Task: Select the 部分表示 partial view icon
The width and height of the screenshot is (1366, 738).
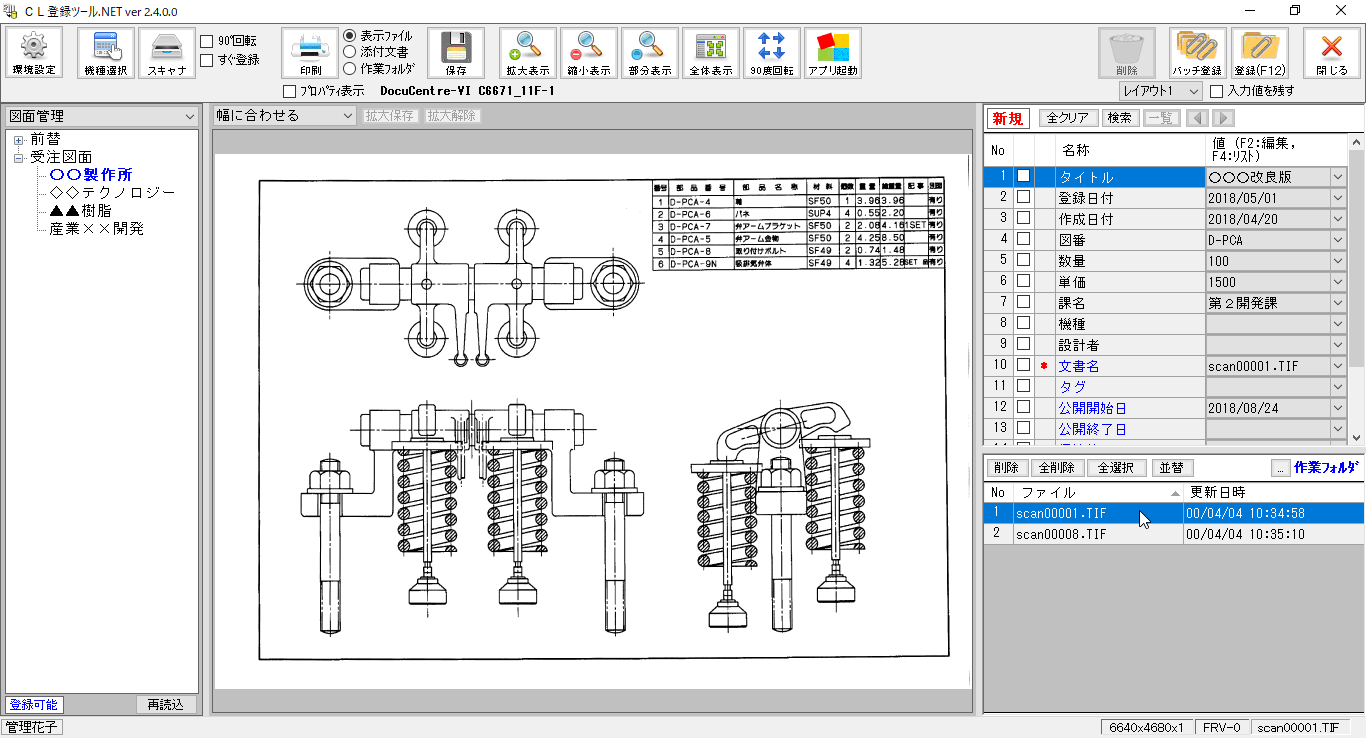Action: (650, 53)
